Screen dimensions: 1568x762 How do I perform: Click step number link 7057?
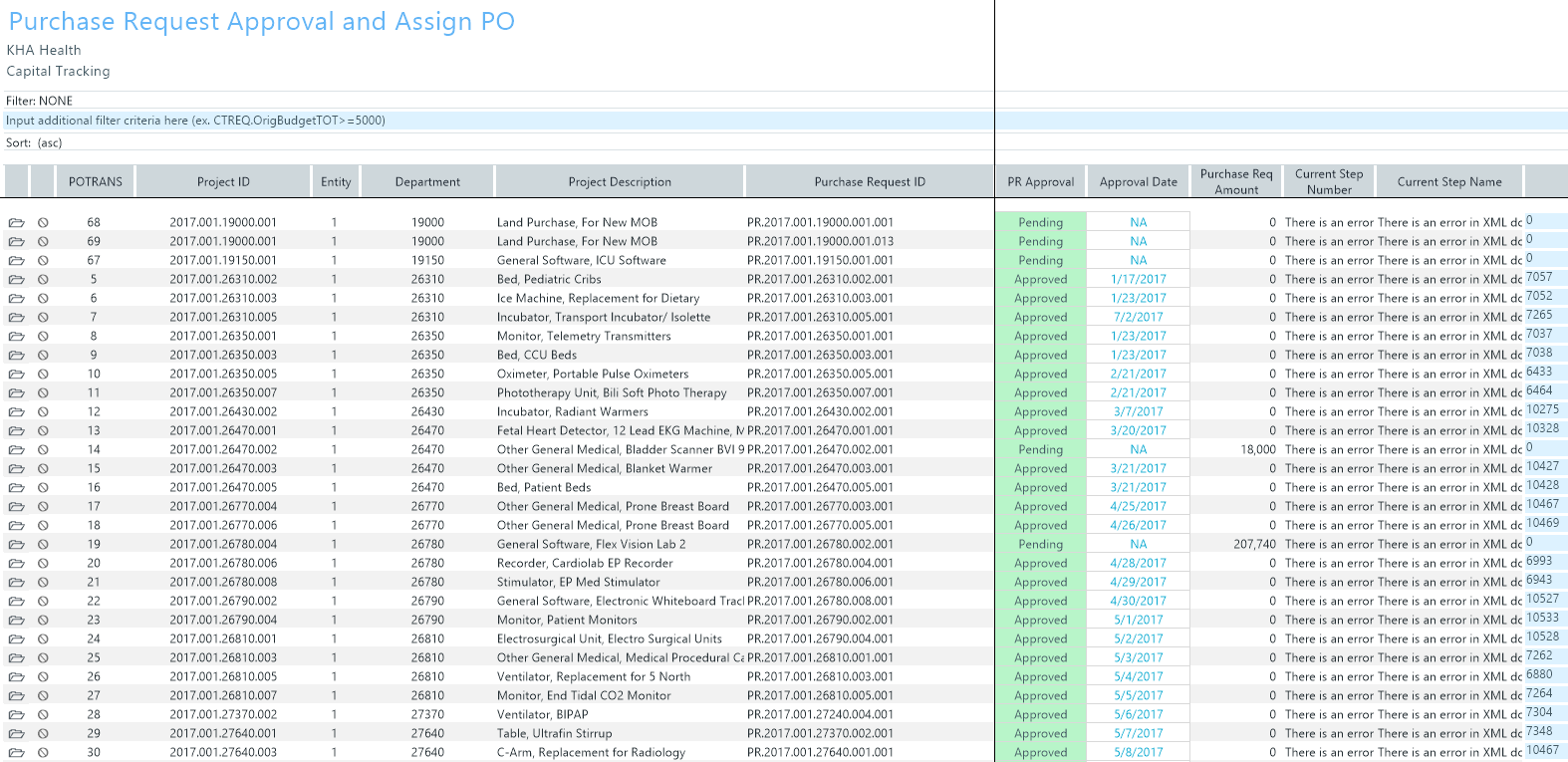coord(1539,277)
